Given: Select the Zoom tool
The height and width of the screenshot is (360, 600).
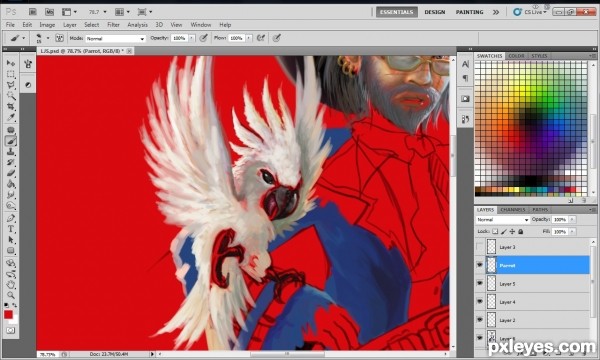Looking at the screenshot, I should click(x=11, y=295).
